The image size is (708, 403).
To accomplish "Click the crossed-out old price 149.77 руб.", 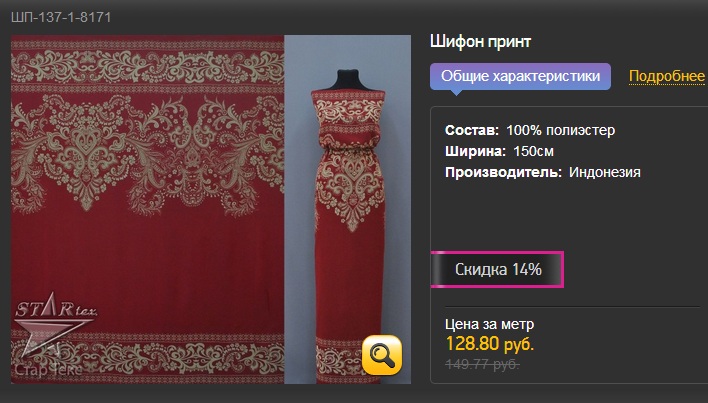I will coord(482,364).
